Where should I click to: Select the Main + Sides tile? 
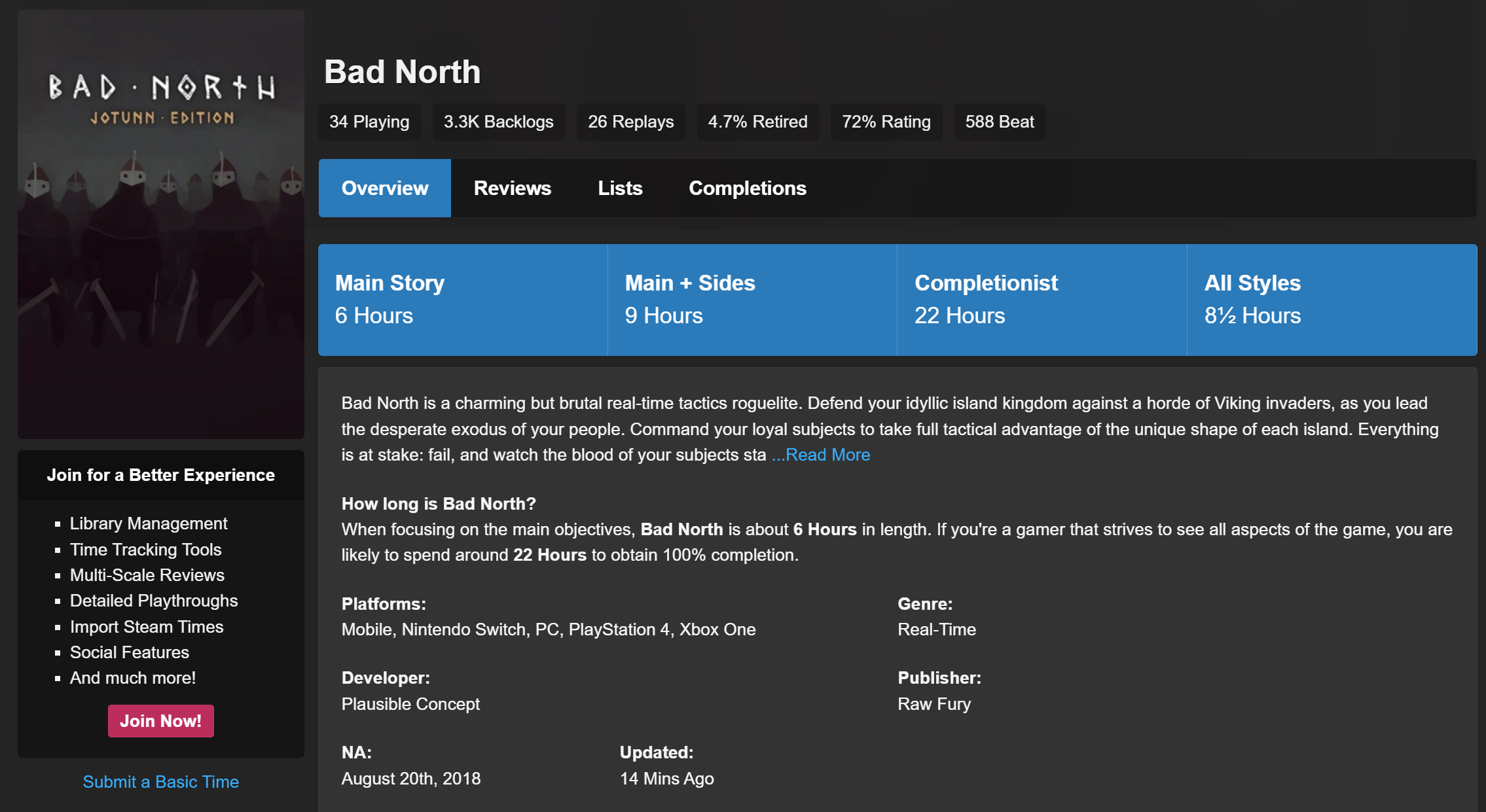click(x=752, y=300)
